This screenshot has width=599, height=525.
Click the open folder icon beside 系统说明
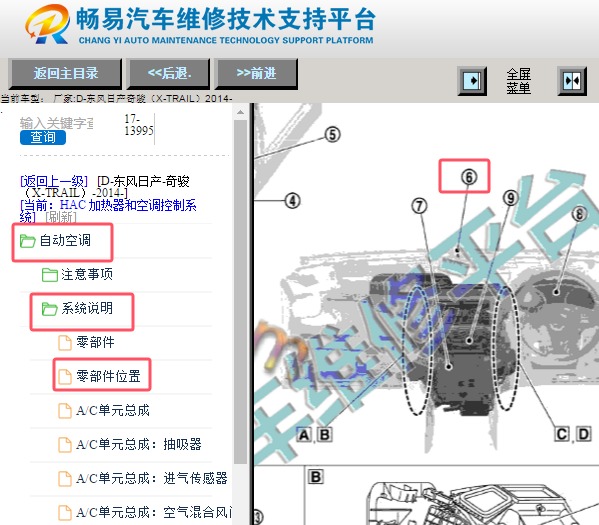click(50, 309)
